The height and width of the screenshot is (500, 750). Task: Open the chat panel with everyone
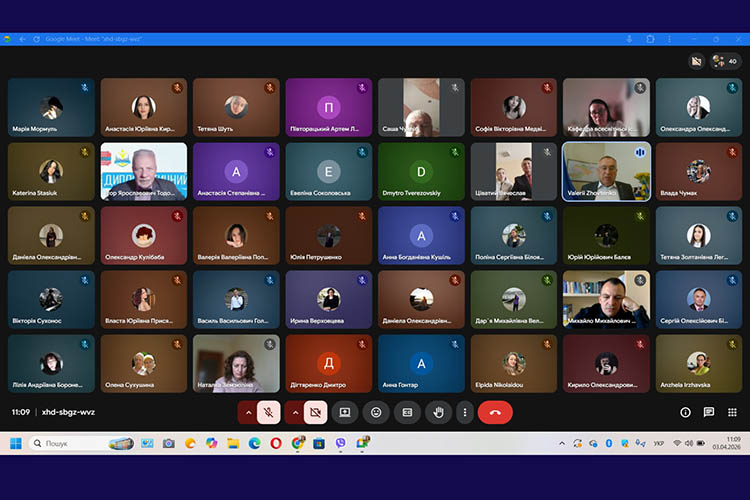(x=708, y=411)
